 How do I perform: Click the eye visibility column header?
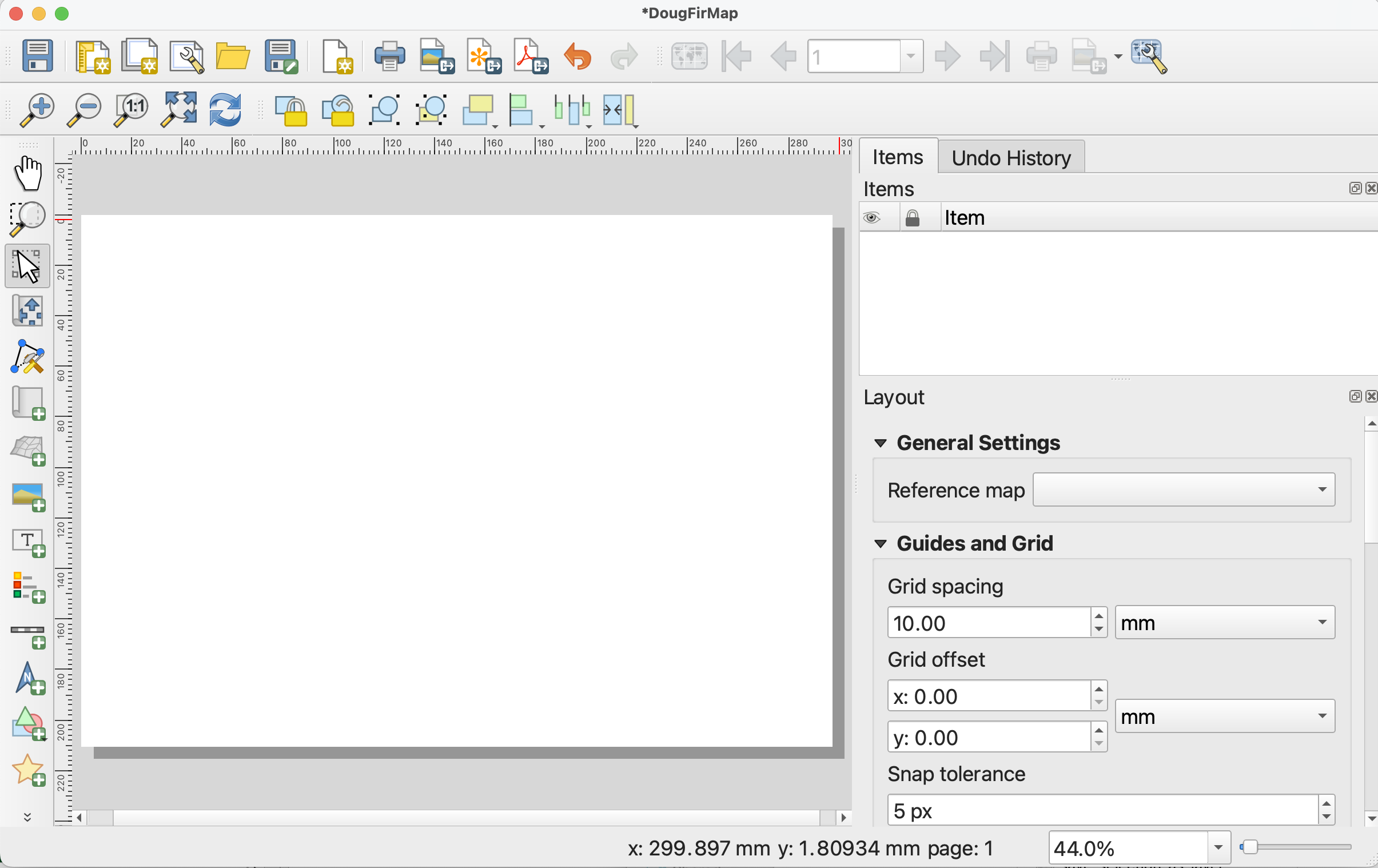tap(871, 218)
